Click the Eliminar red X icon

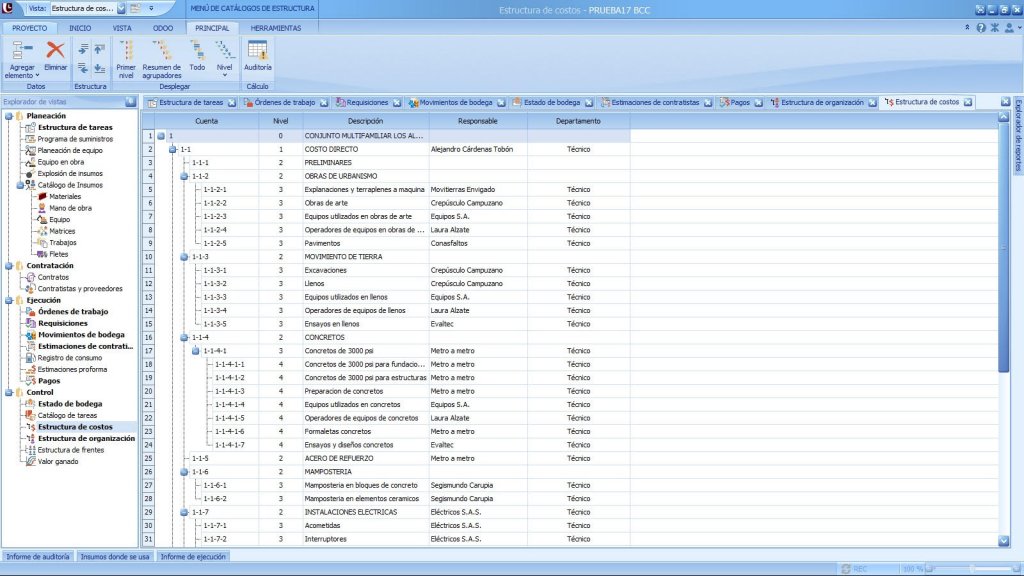55,50
